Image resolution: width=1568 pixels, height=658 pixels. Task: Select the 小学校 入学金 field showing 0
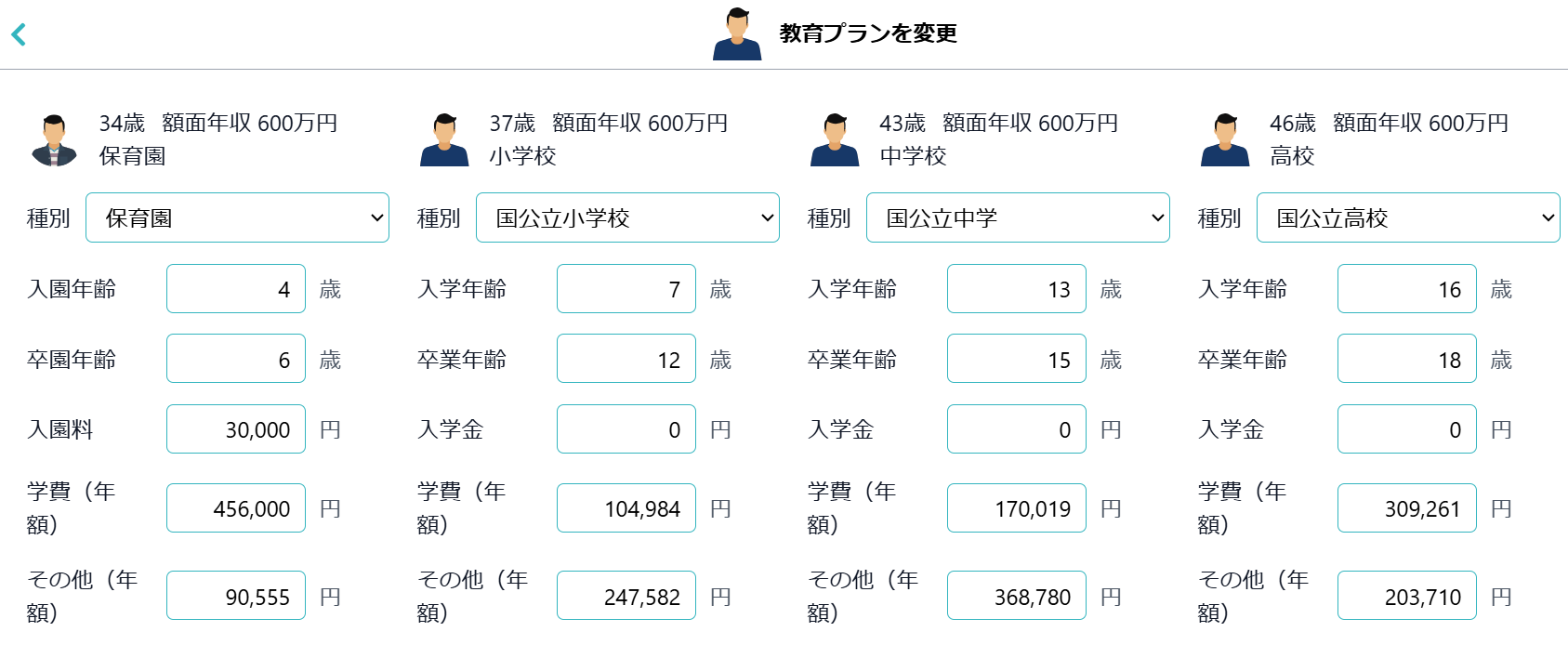coord(626,428)
